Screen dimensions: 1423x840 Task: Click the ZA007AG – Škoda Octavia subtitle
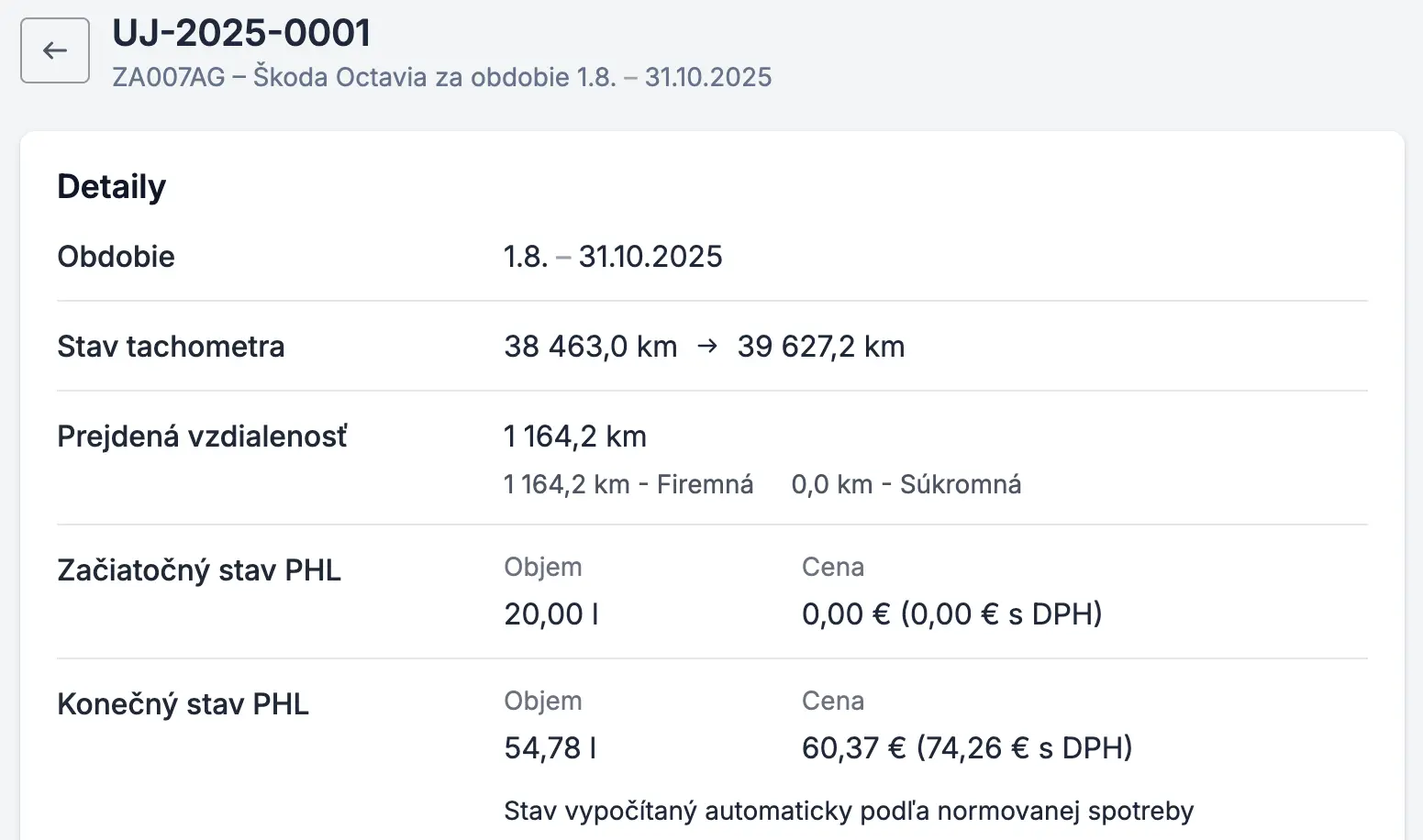point(441,77)
